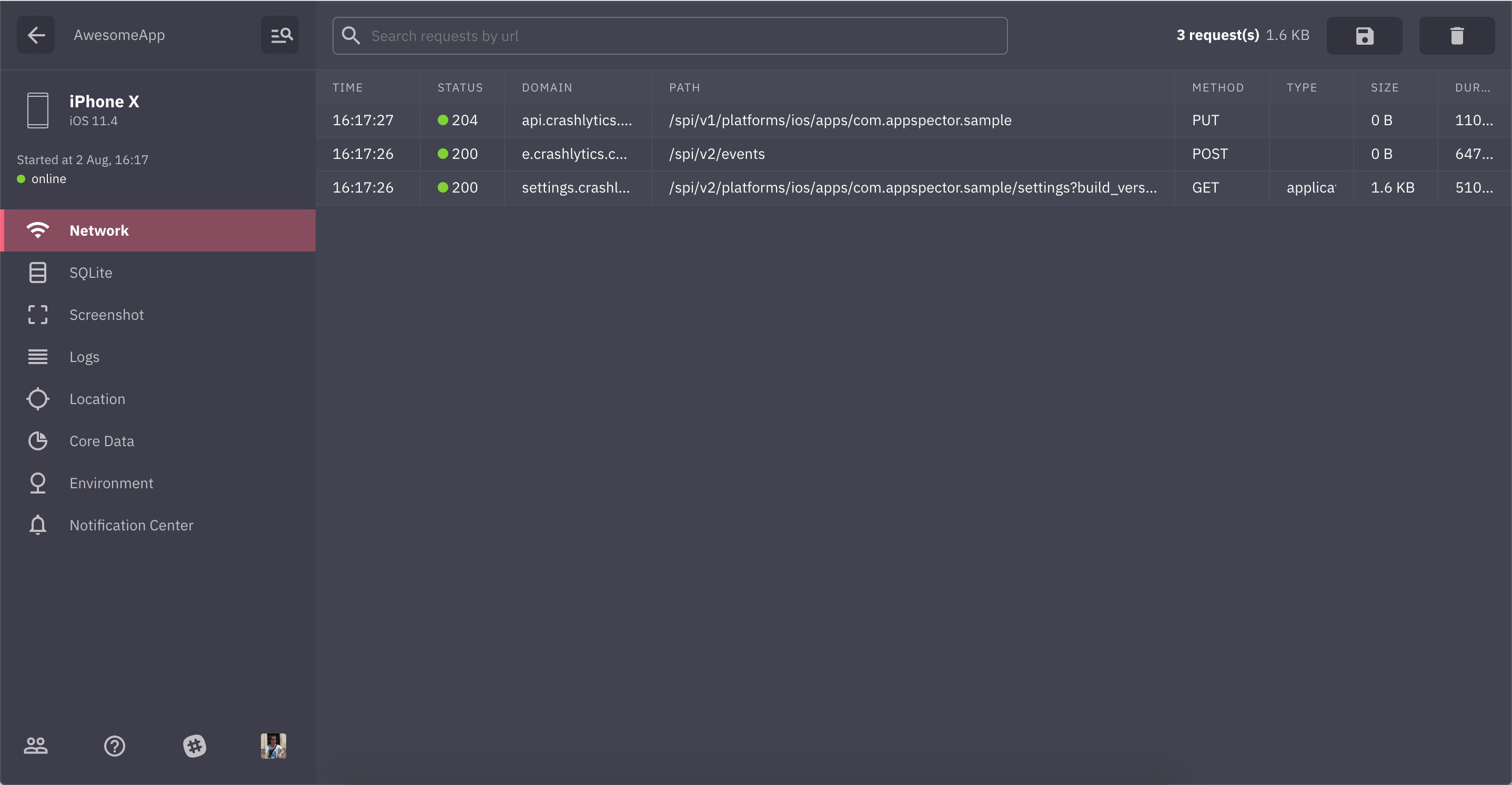The width and height of the screenshot is (1512, 785).
Task: Click the Screenshot frame icon
Action: pyautogui.click(x=37, y=315)
